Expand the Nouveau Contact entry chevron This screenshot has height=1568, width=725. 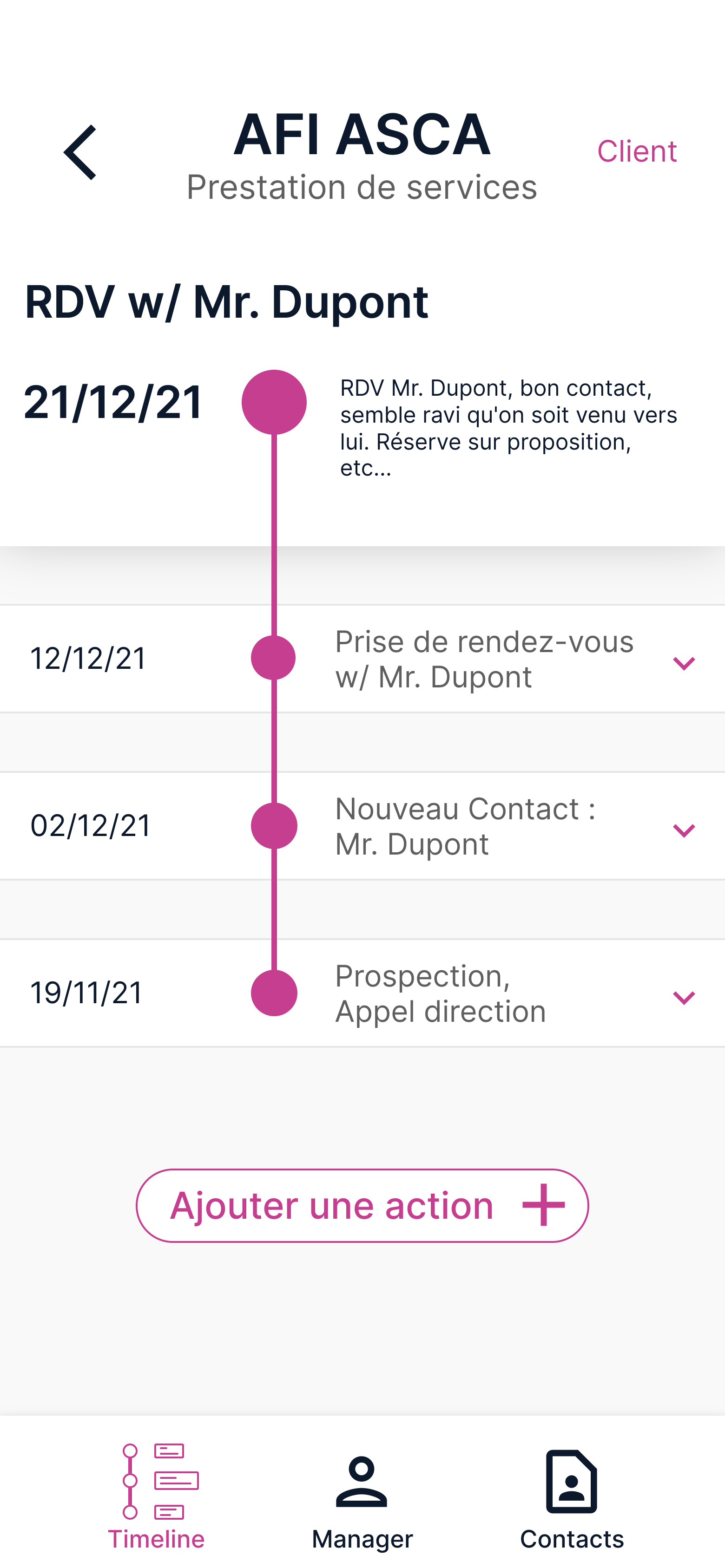pos(684,830)
